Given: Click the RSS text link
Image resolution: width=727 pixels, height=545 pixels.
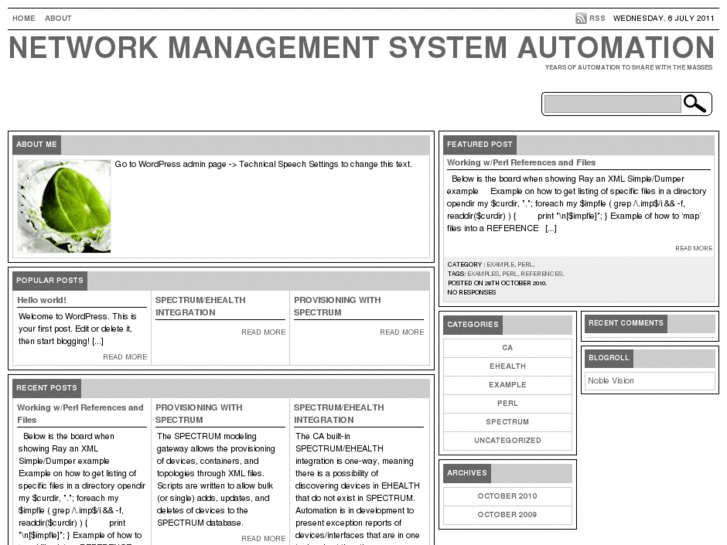Looking at the screenshot, I should pos(597,18).
